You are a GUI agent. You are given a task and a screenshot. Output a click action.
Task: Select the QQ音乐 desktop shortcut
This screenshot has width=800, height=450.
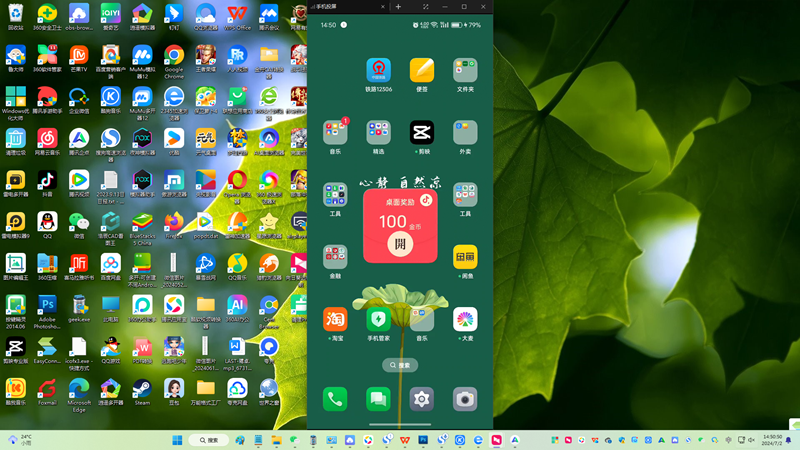click(x=237, y=267)
